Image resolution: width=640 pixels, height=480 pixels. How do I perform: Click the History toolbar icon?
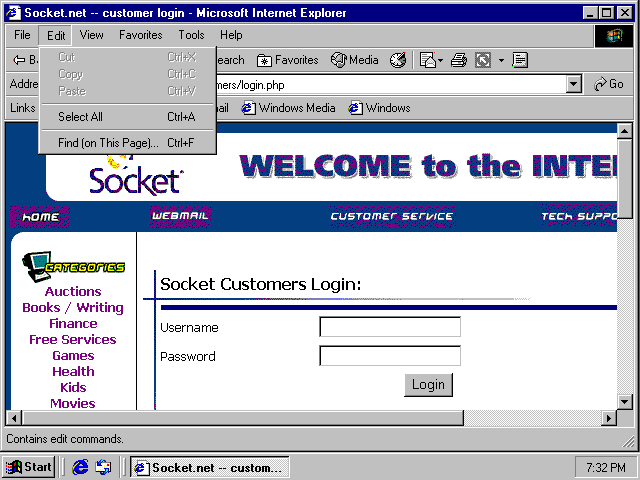398,60
